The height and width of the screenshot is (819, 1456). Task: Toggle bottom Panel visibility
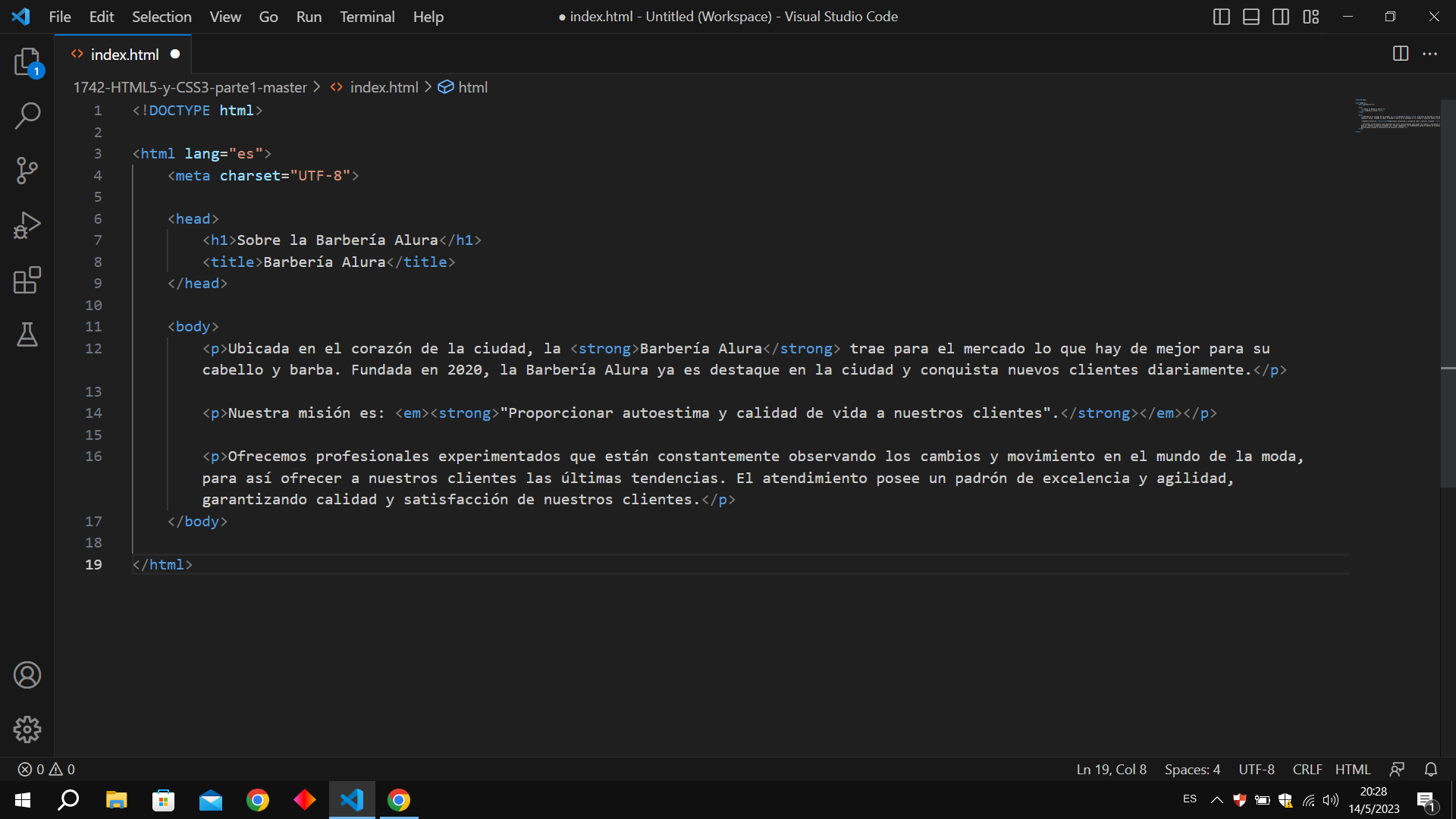coord(1251,17)
